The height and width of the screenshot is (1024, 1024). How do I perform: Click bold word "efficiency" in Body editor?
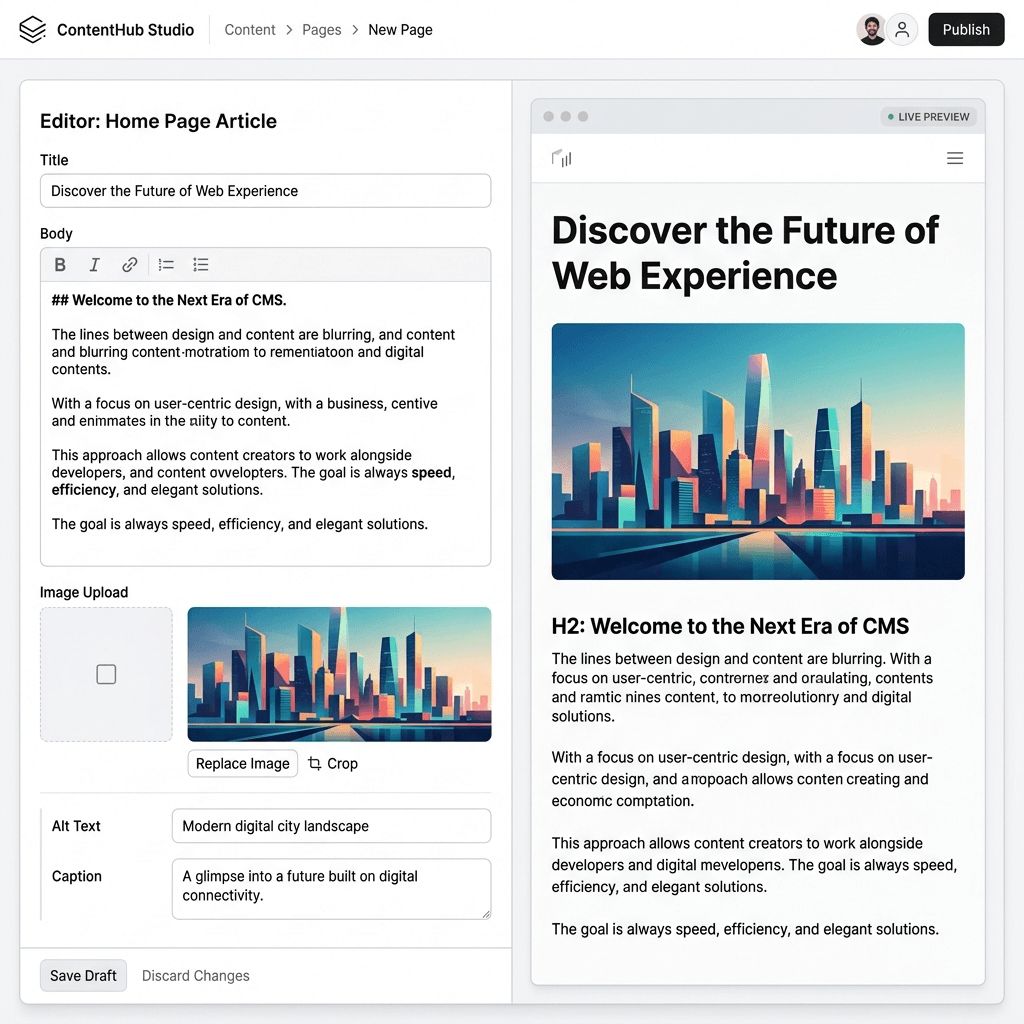pos(84,490)
